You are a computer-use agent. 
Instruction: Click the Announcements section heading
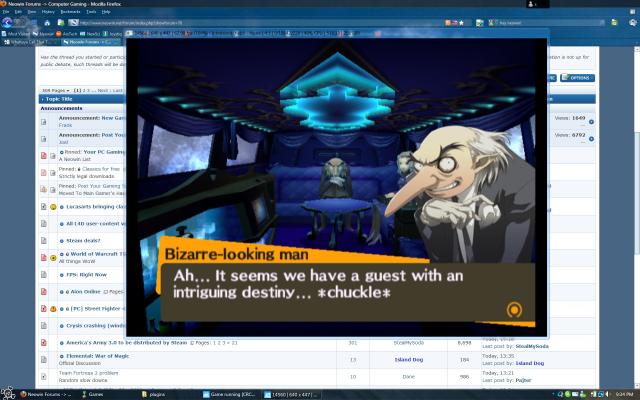coord(61,108)
